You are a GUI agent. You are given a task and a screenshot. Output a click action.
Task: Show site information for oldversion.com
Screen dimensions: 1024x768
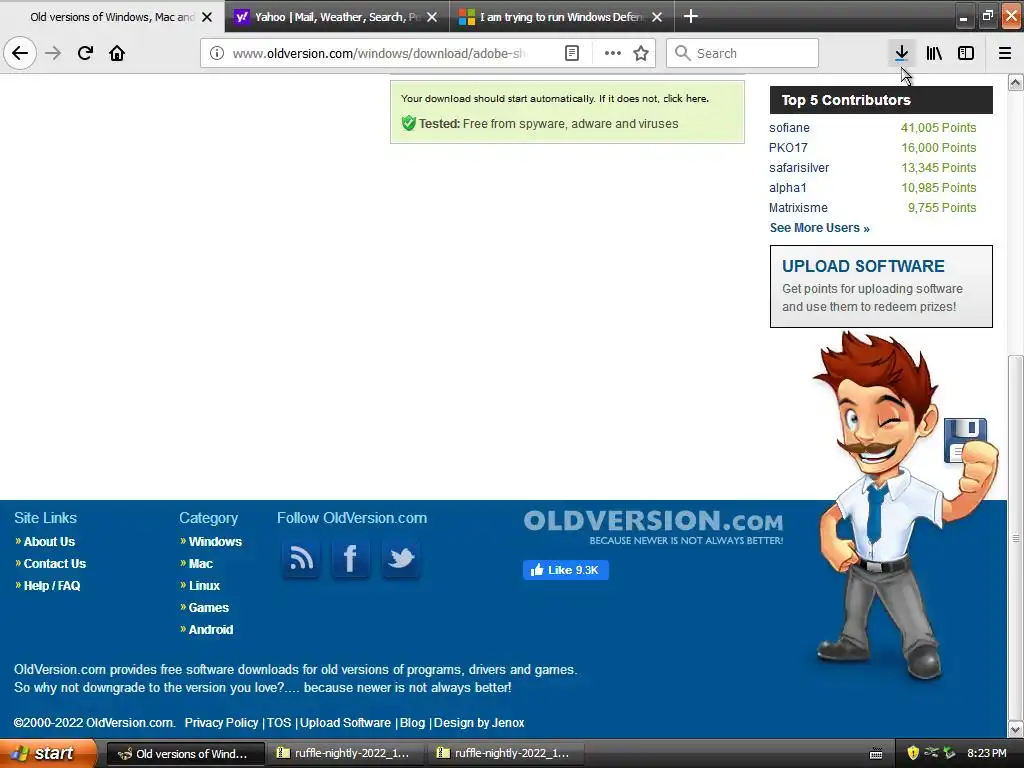tap(217, 53)
